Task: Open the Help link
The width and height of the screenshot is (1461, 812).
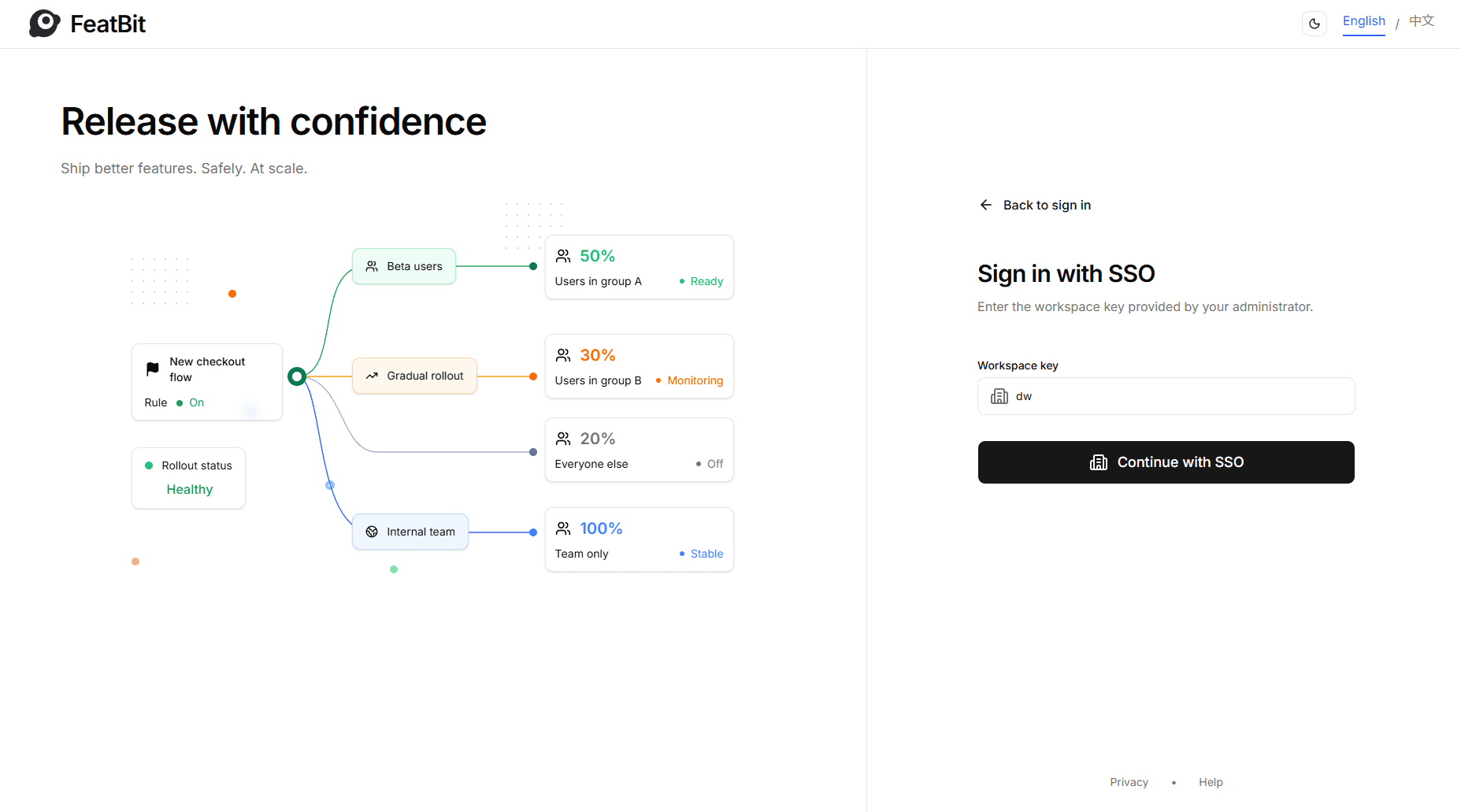Action: [x=1211, y=782]
